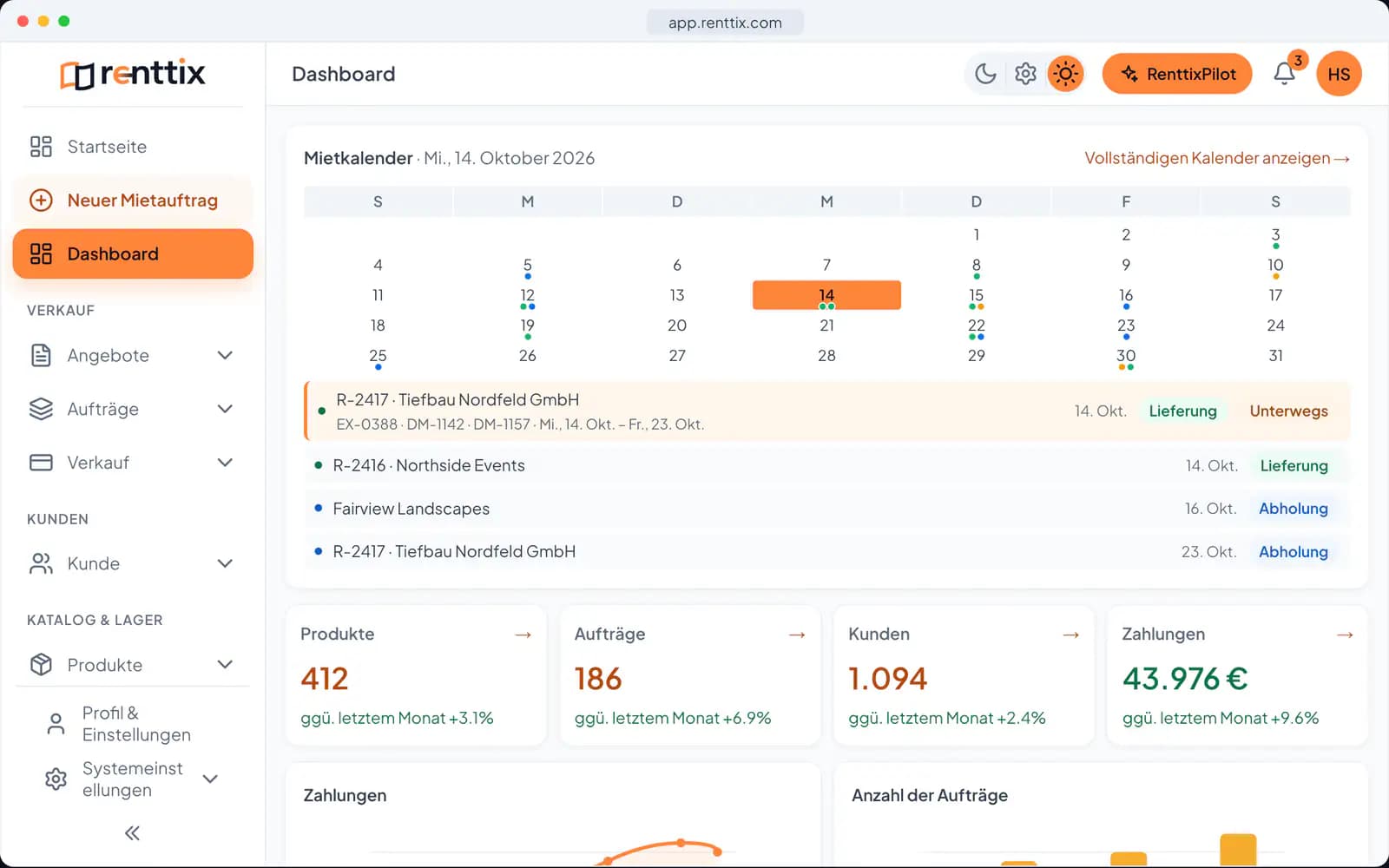
Task: Open the Fairview Landscapes Abholung row
Action: (x=827, y=509)
